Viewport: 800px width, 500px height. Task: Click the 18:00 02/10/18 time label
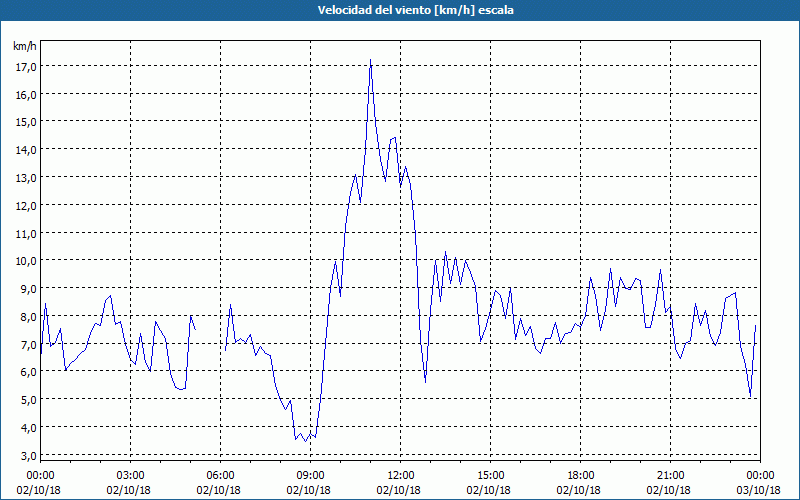(x=580, y=483)
